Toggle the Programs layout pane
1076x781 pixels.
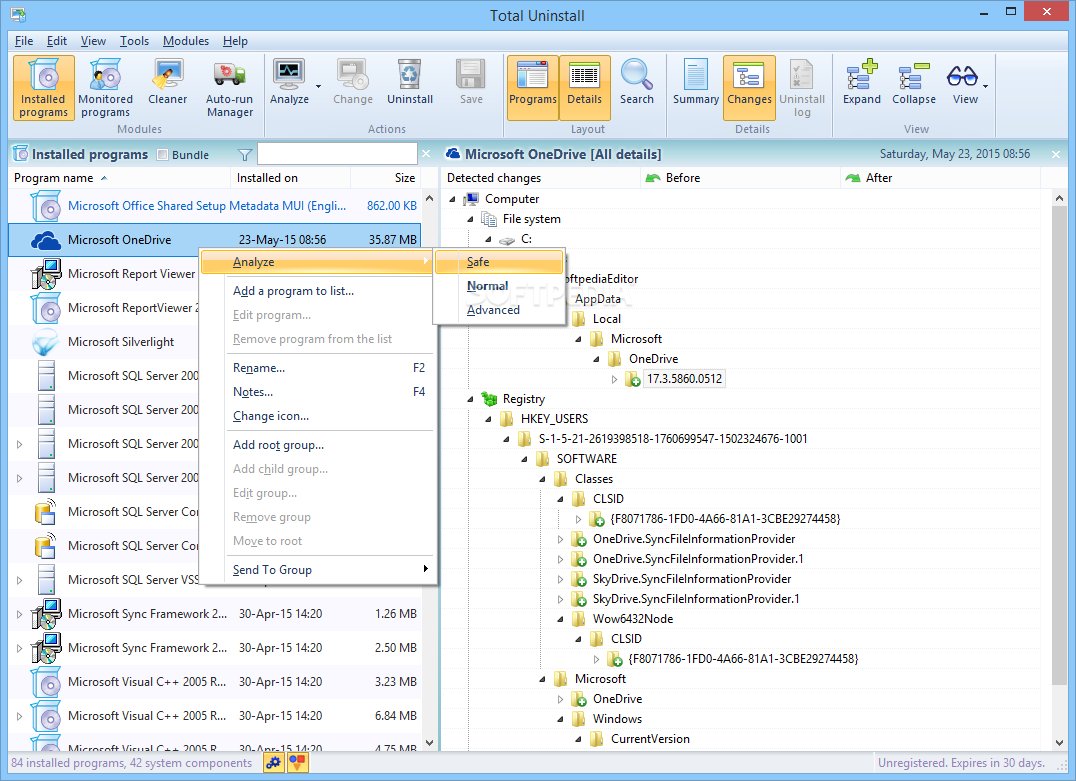[532, 83]
